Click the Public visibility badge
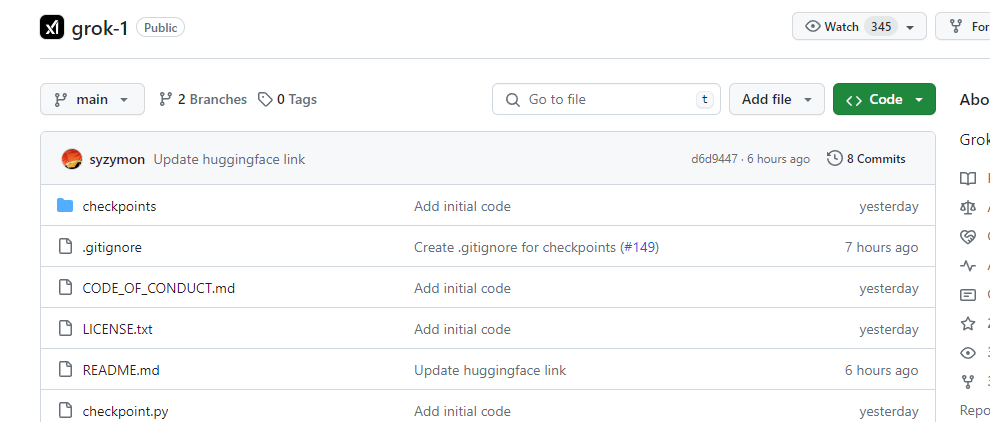This screenshot has height=422, width=990. [x=160, y=28]
